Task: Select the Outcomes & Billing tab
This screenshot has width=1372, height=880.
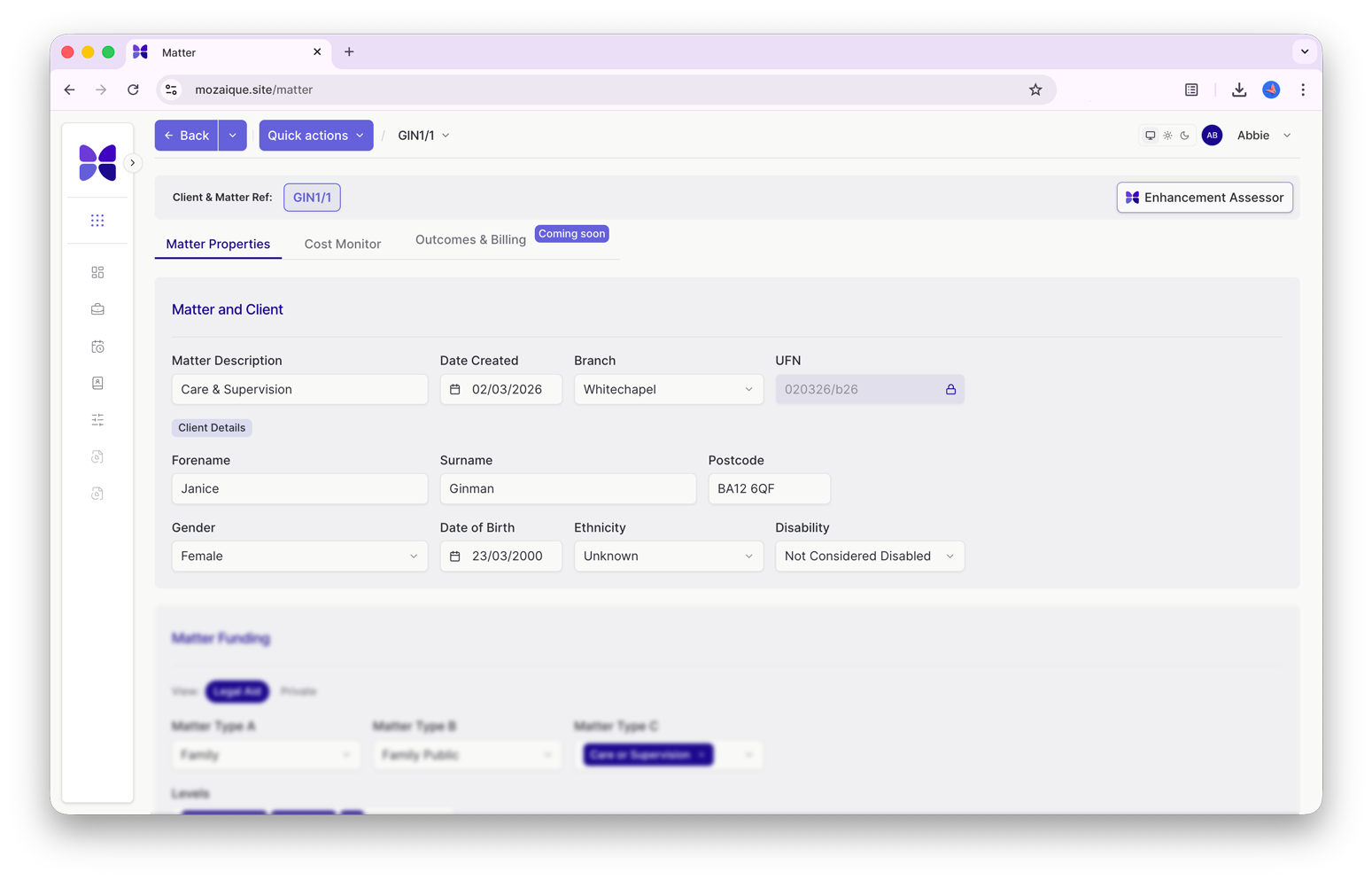Action: click(470, 240)
